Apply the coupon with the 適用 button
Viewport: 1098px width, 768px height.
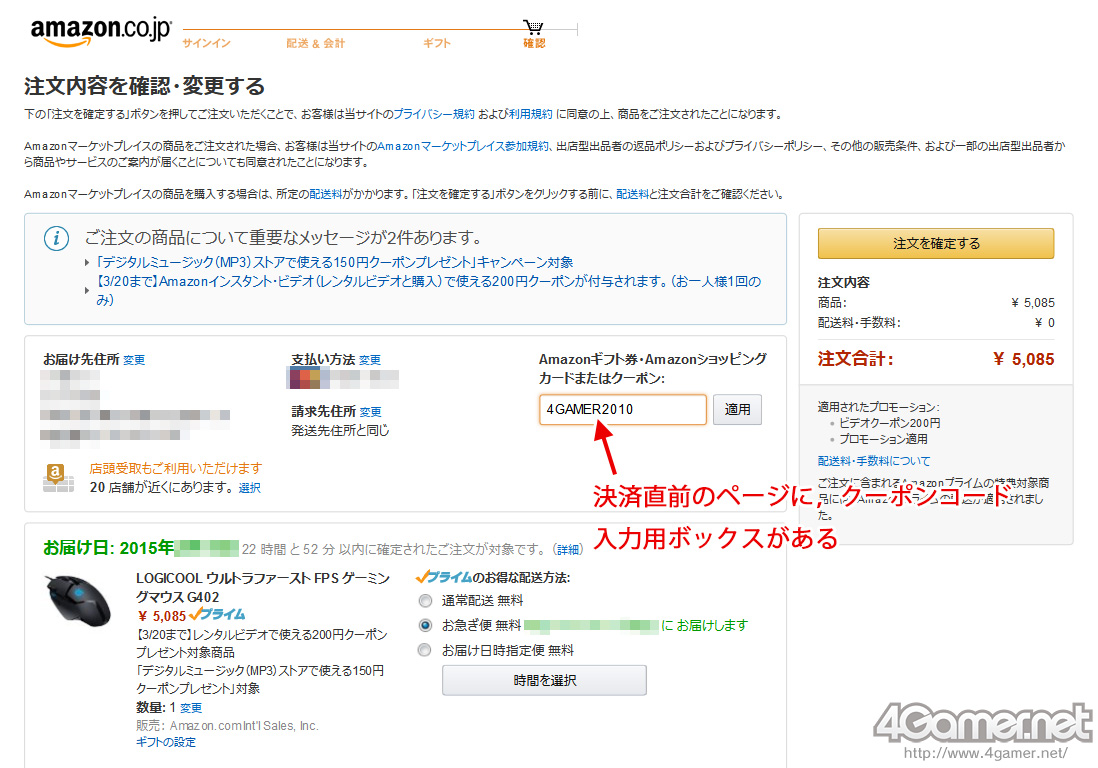tap(737, 409)
